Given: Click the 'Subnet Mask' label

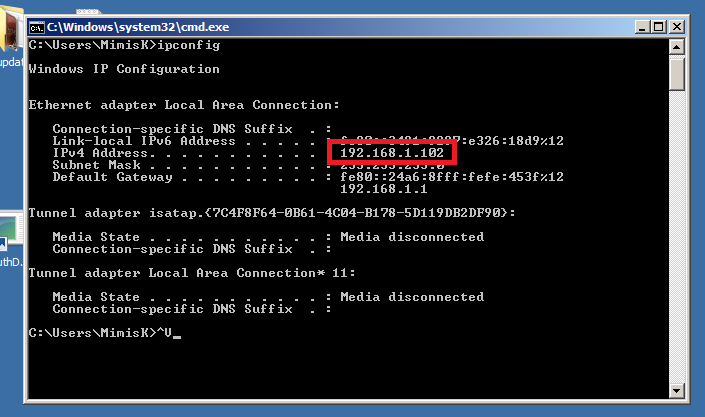Looking at the screenshot, I should click(x=96, y=165).
